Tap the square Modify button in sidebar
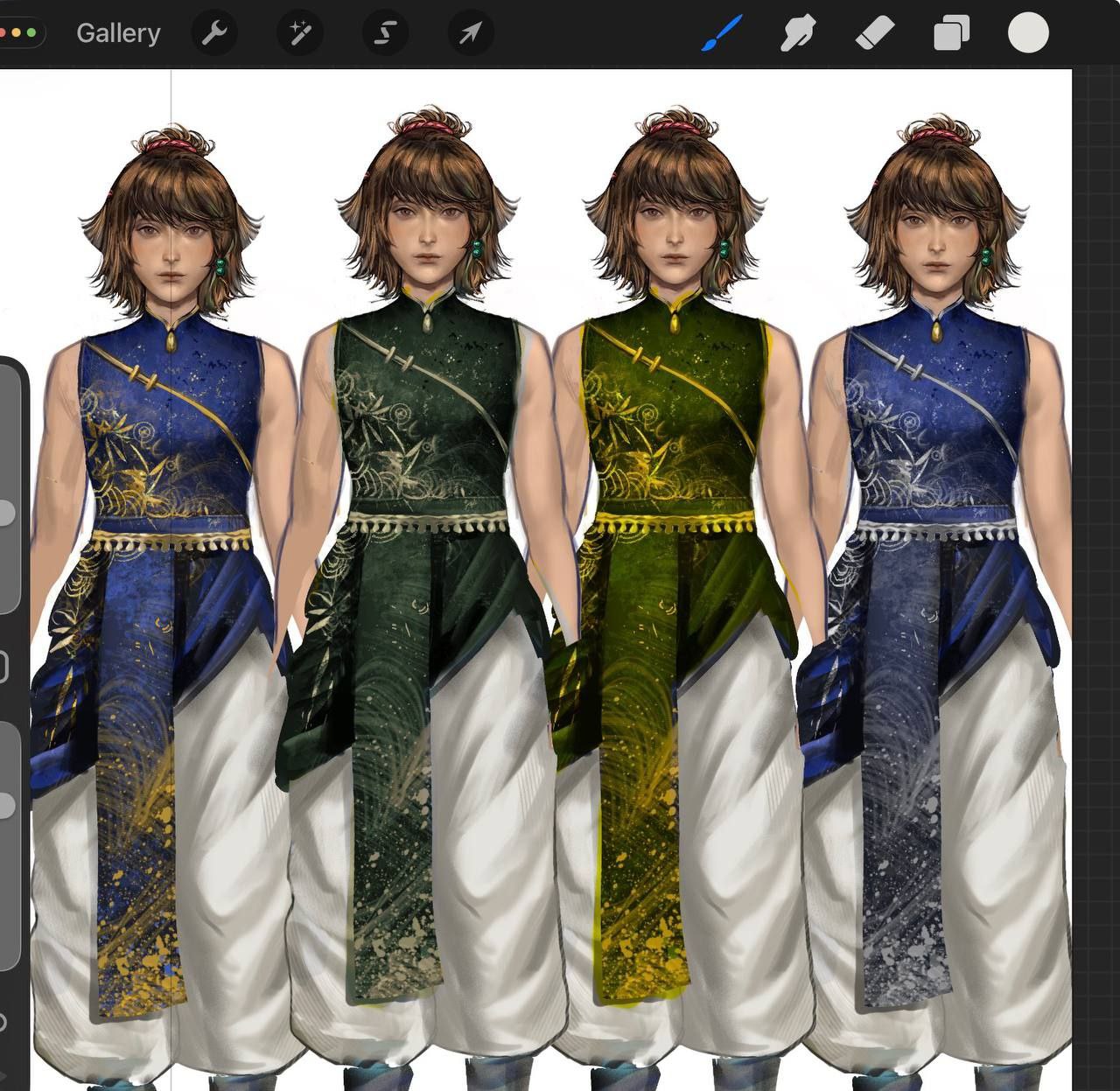This screenshot has height=1091, width=1120. [3, 667]
